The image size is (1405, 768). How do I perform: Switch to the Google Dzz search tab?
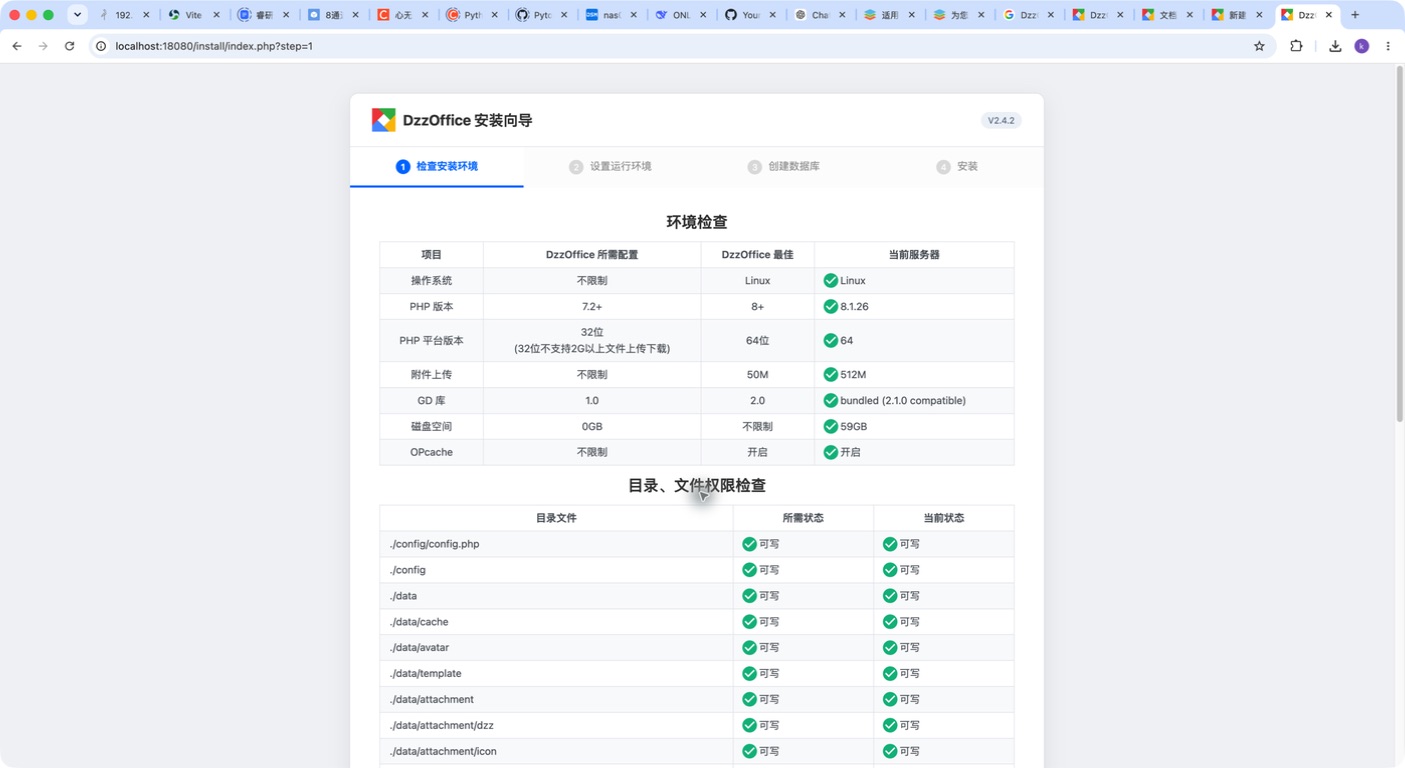pos(1028,15)
